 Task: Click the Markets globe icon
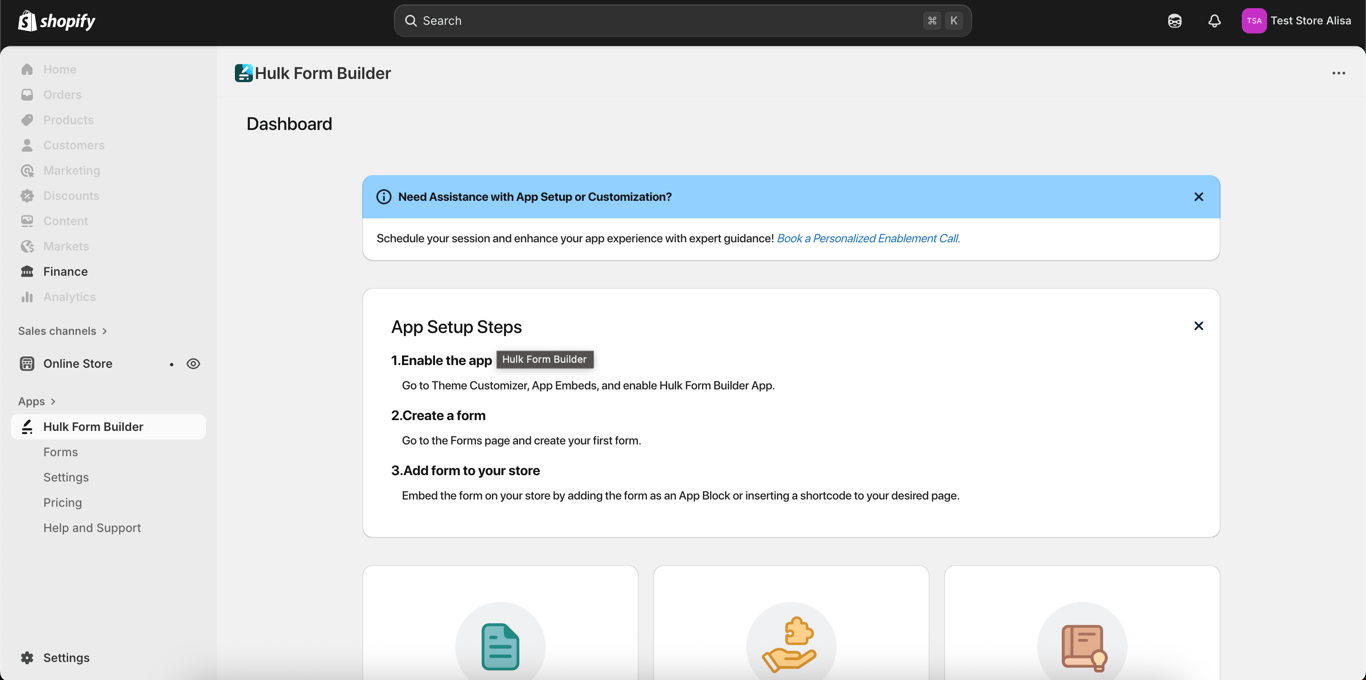[27, 246]
